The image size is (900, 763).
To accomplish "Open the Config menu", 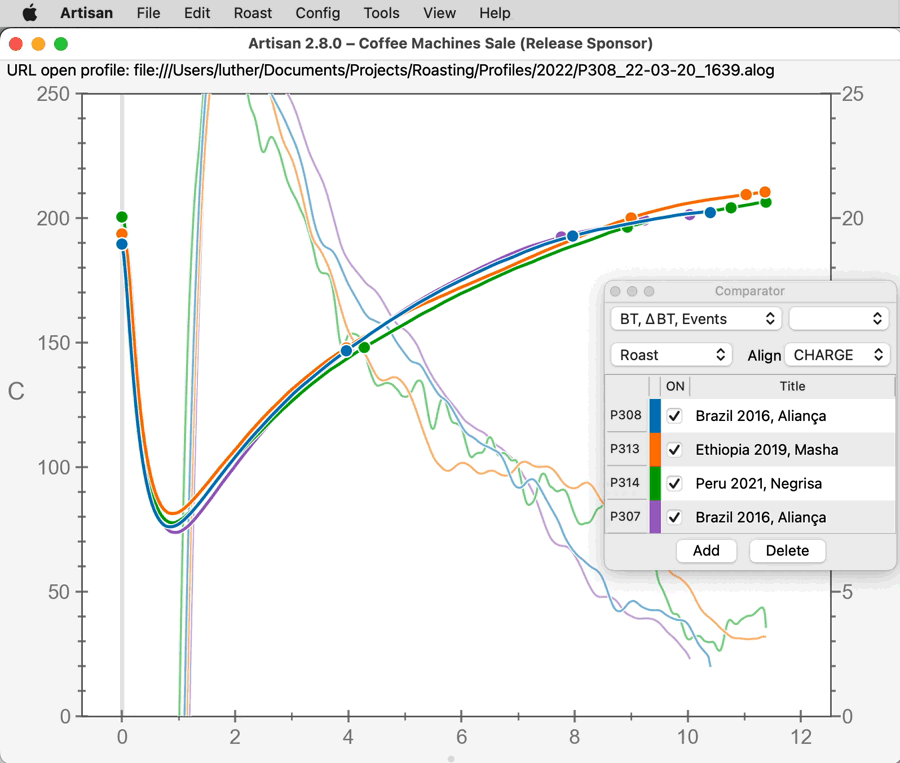I will (317, 13).
